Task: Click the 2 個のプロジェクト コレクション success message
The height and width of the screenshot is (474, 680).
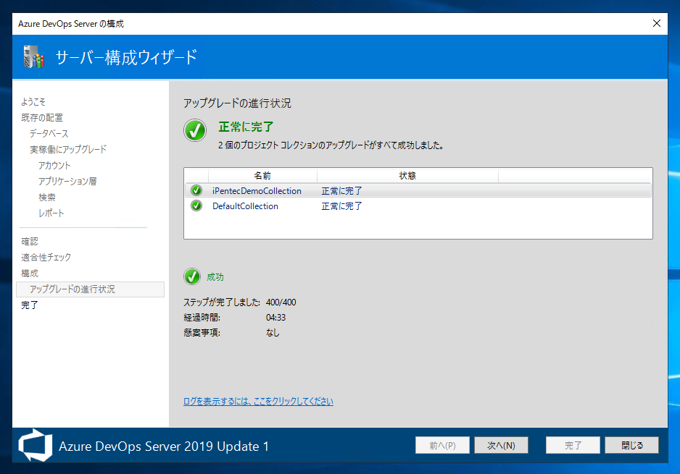Action: pyautogui.click(x=330, y=145)
